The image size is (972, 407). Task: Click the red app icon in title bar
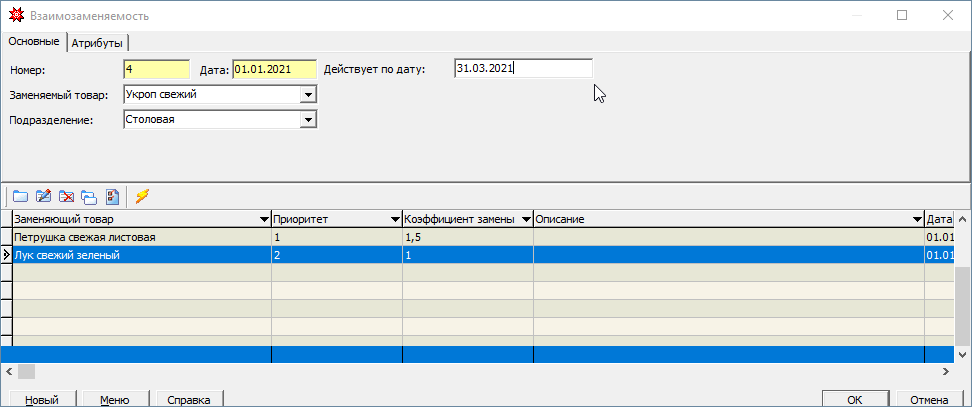click(14, 16)
